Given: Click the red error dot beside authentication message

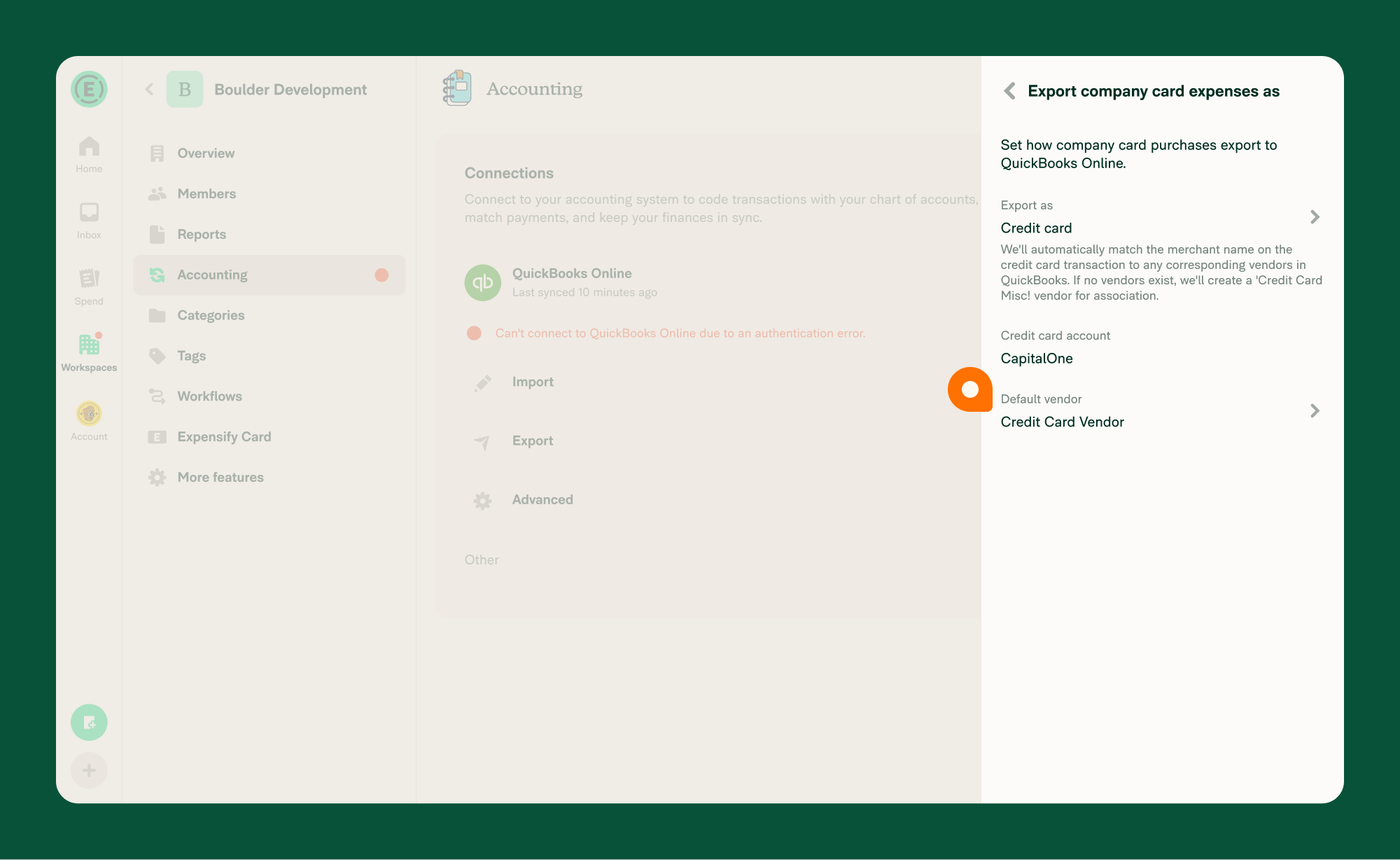Looking at the screenshot, I should (x=474, y=333).
